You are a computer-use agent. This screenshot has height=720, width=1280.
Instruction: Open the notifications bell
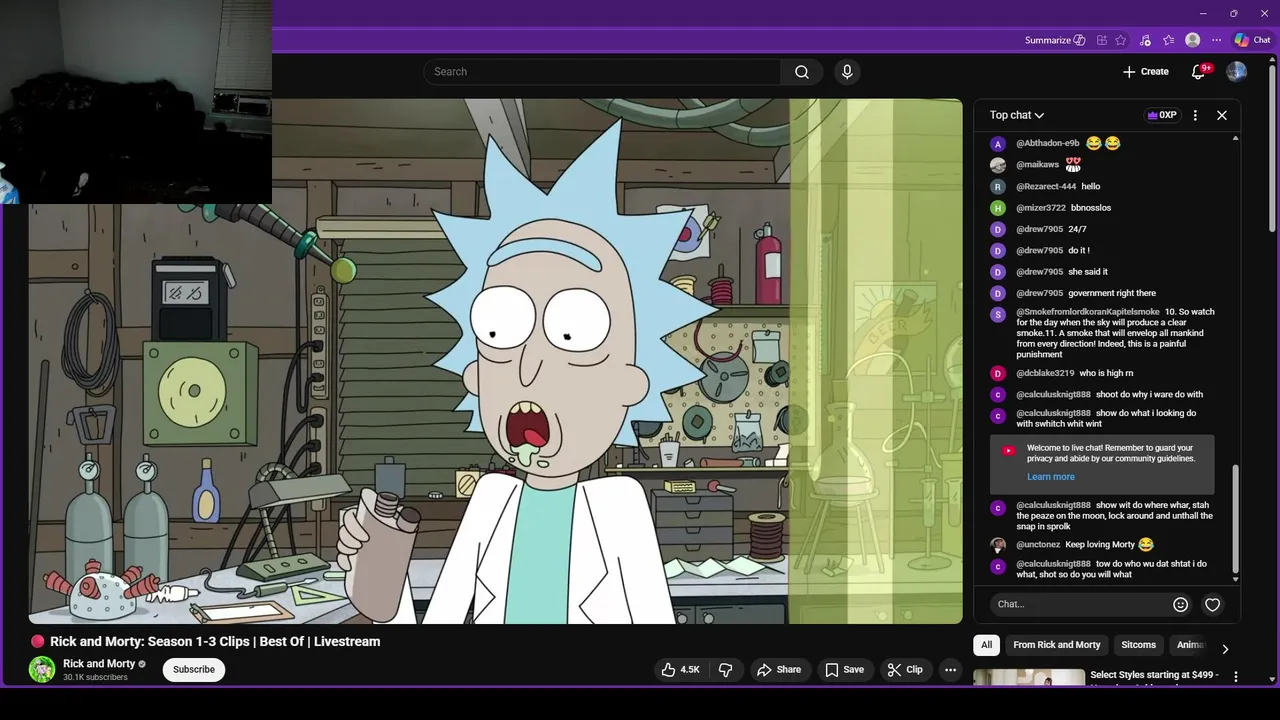(1198, 72)
